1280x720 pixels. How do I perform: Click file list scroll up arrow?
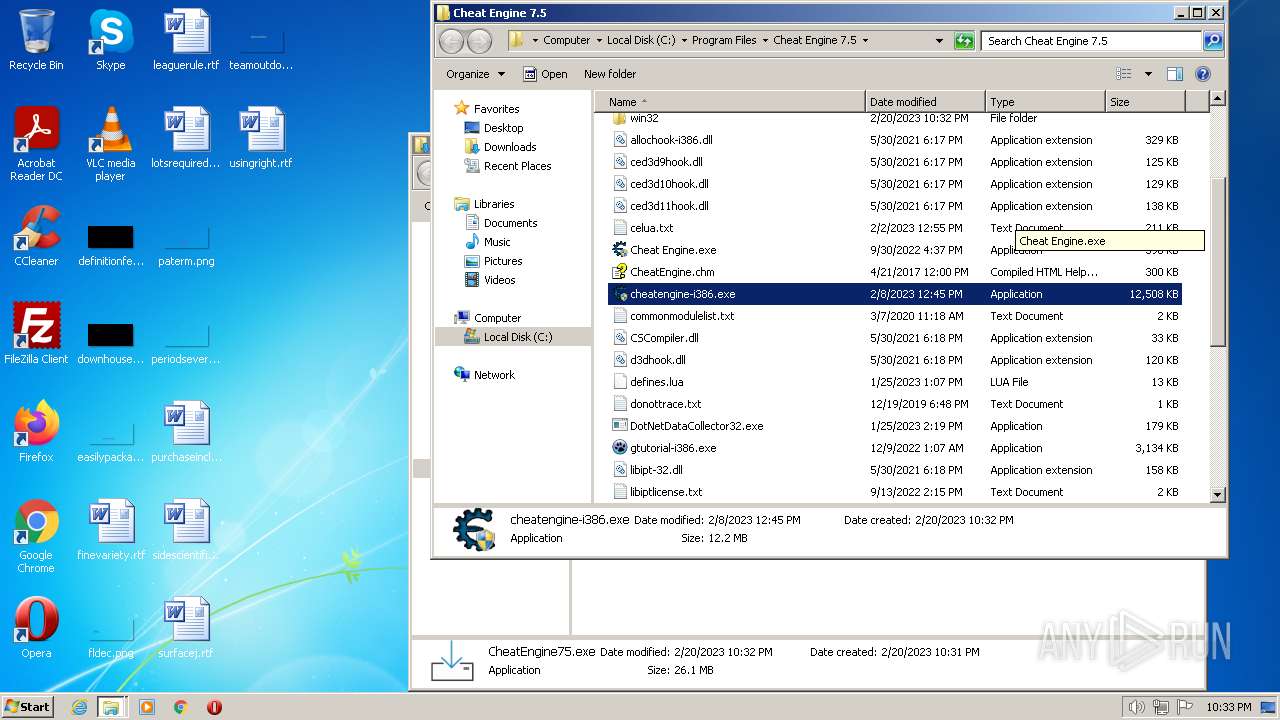[x=1217, y=99]
